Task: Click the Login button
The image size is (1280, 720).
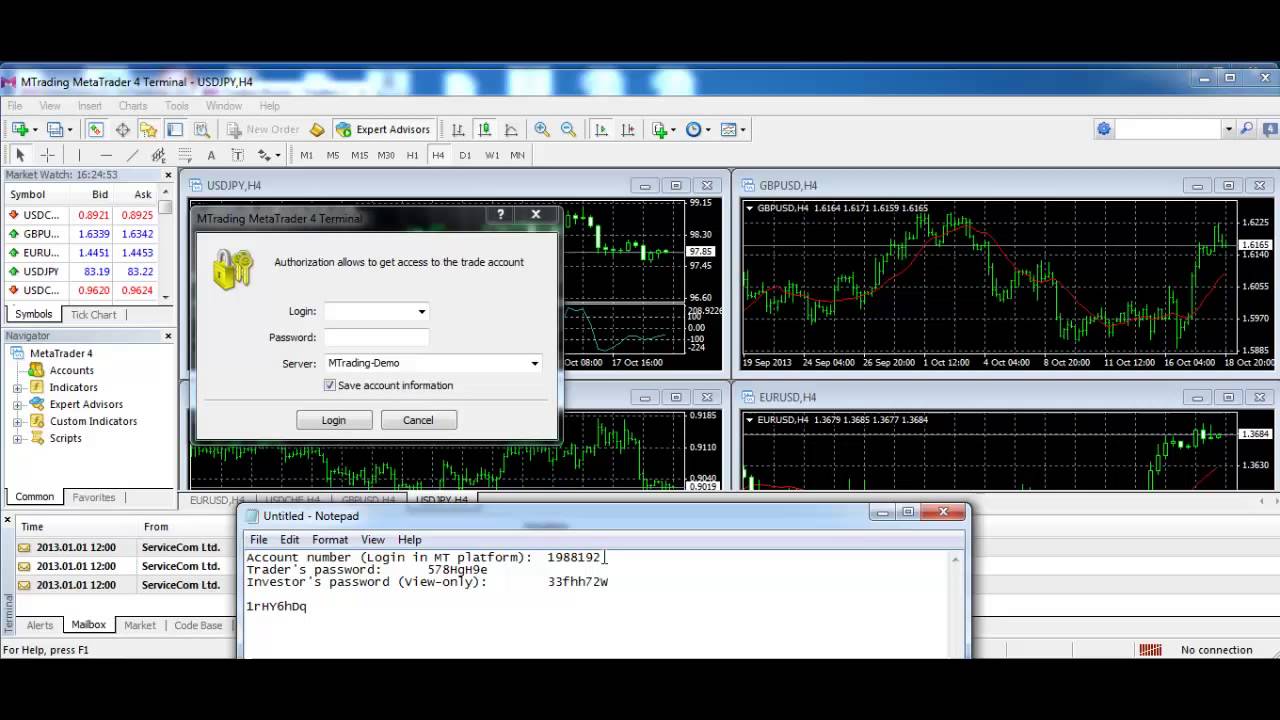Action: point(334,420)
